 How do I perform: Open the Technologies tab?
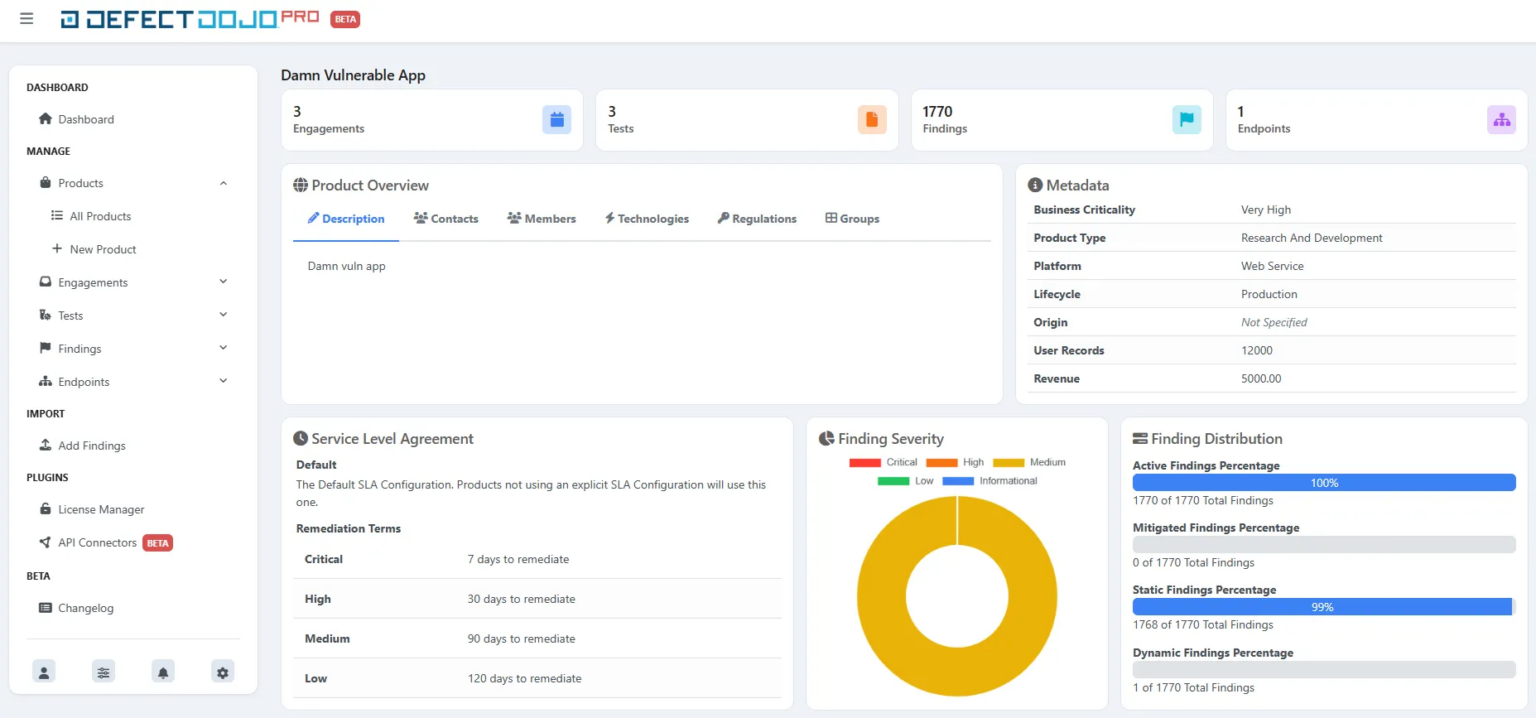pos(647,218)
